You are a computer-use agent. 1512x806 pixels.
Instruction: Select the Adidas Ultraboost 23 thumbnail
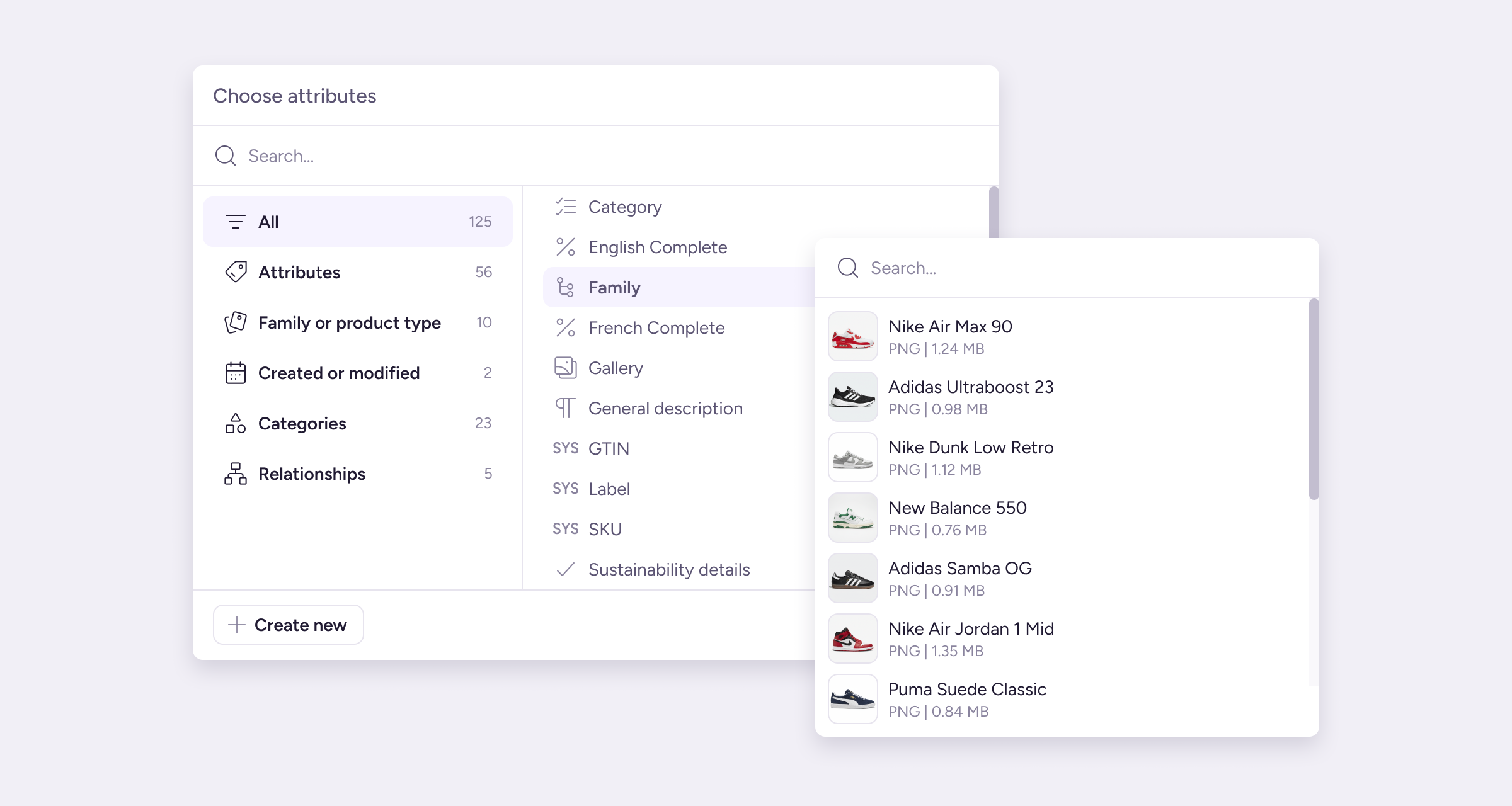pyautogui.click(x=853, y=397)
